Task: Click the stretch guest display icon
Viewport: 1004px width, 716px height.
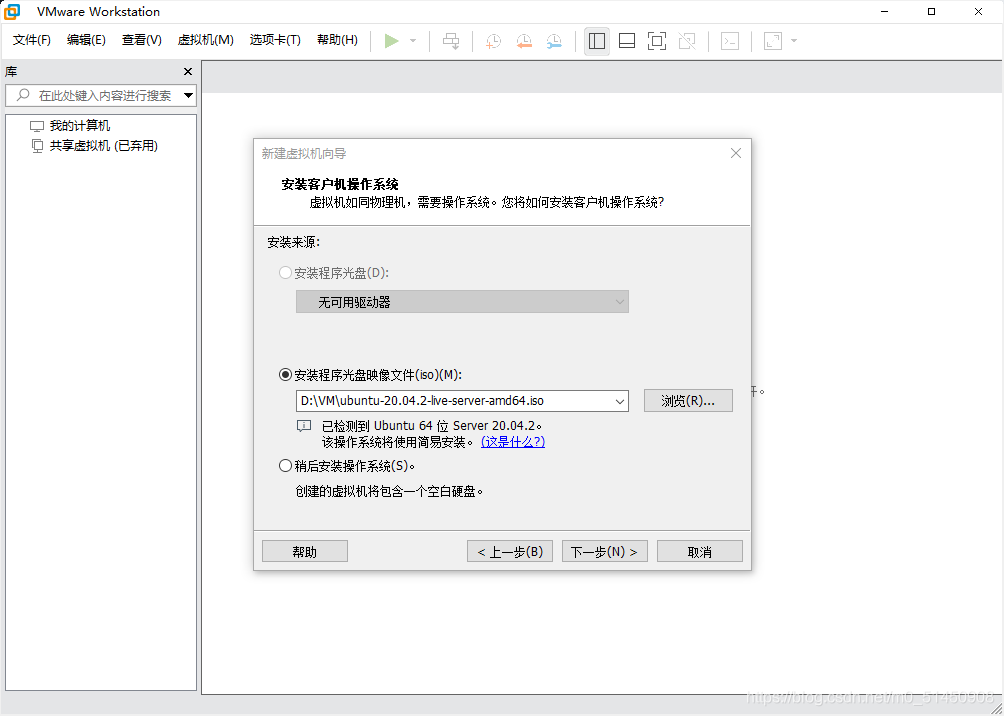Action: (773, 41)
